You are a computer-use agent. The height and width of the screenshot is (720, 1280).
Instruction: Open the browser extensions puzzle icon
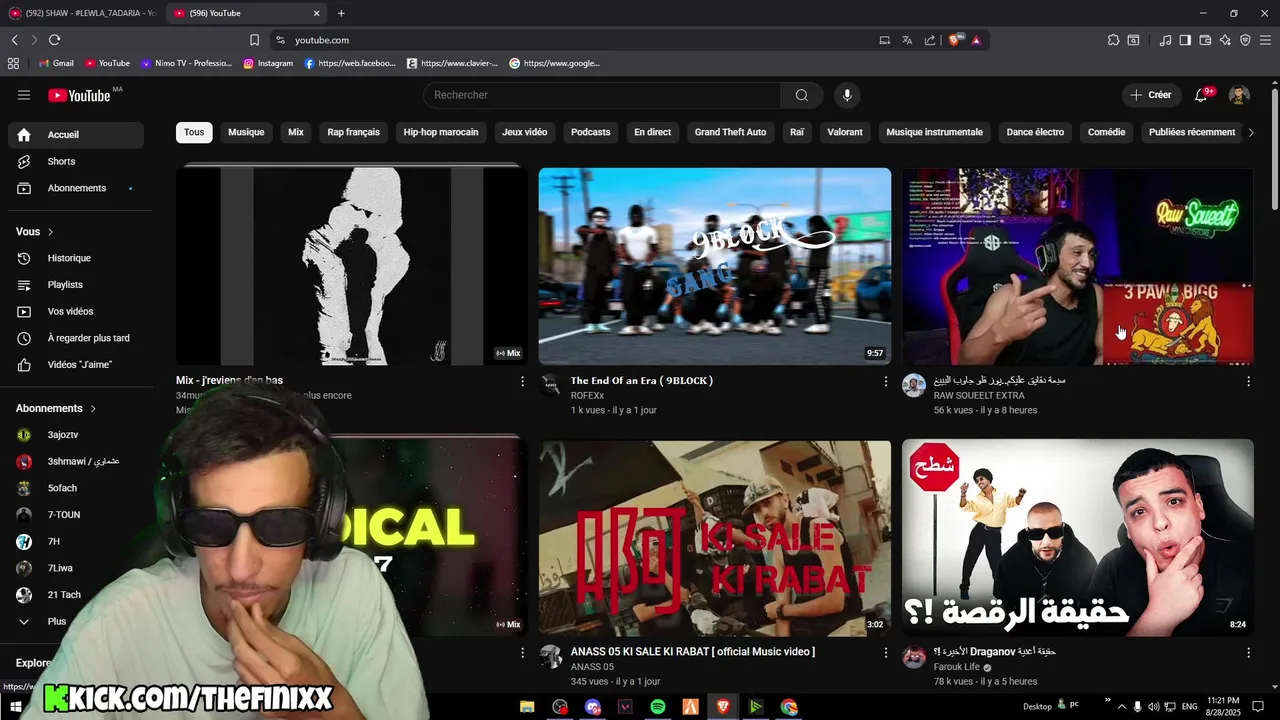[1113, 40]
